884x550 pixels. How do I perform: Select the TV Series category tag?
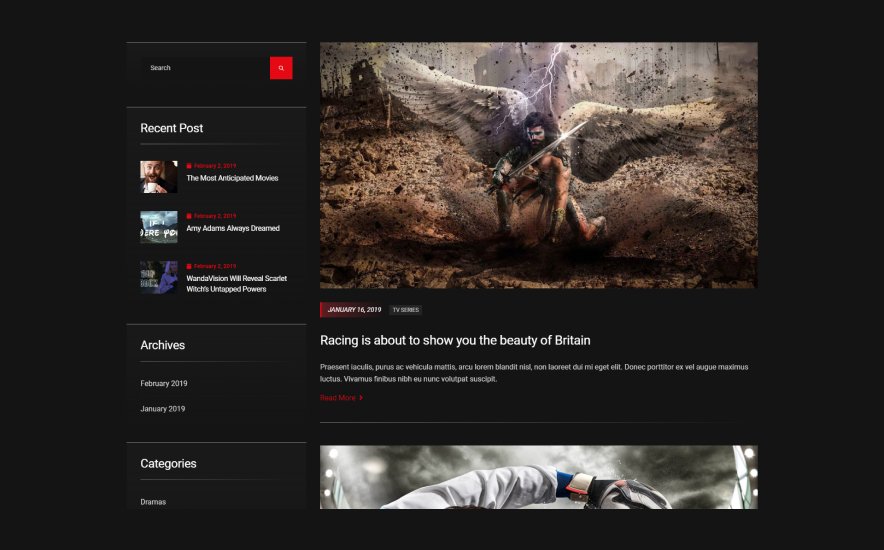[x=406, y=310]
